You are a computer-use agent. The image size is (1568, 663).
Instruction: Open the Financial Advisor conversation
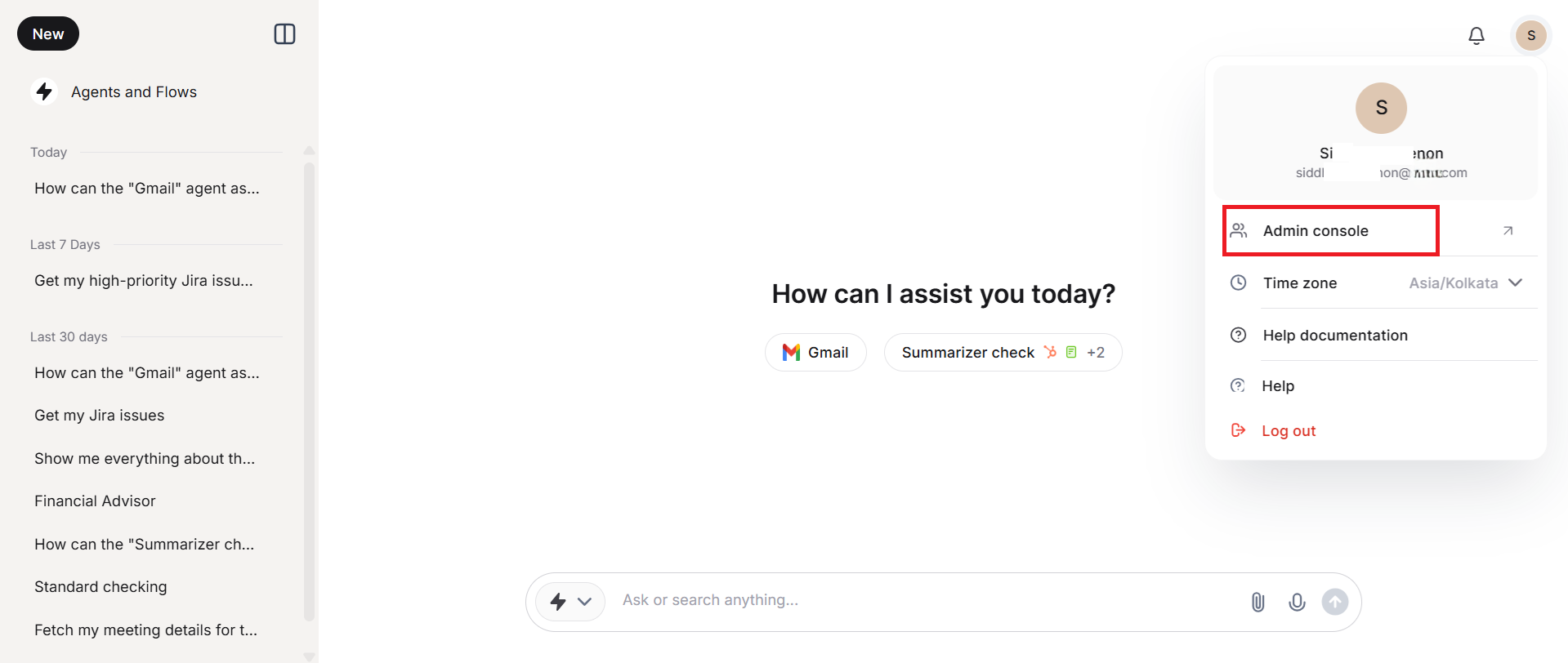coord(95,501)
